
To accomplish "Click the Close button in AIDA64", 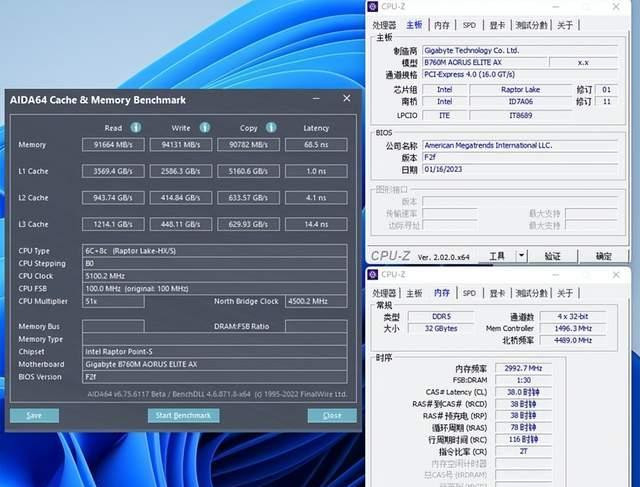I will 332,416.
